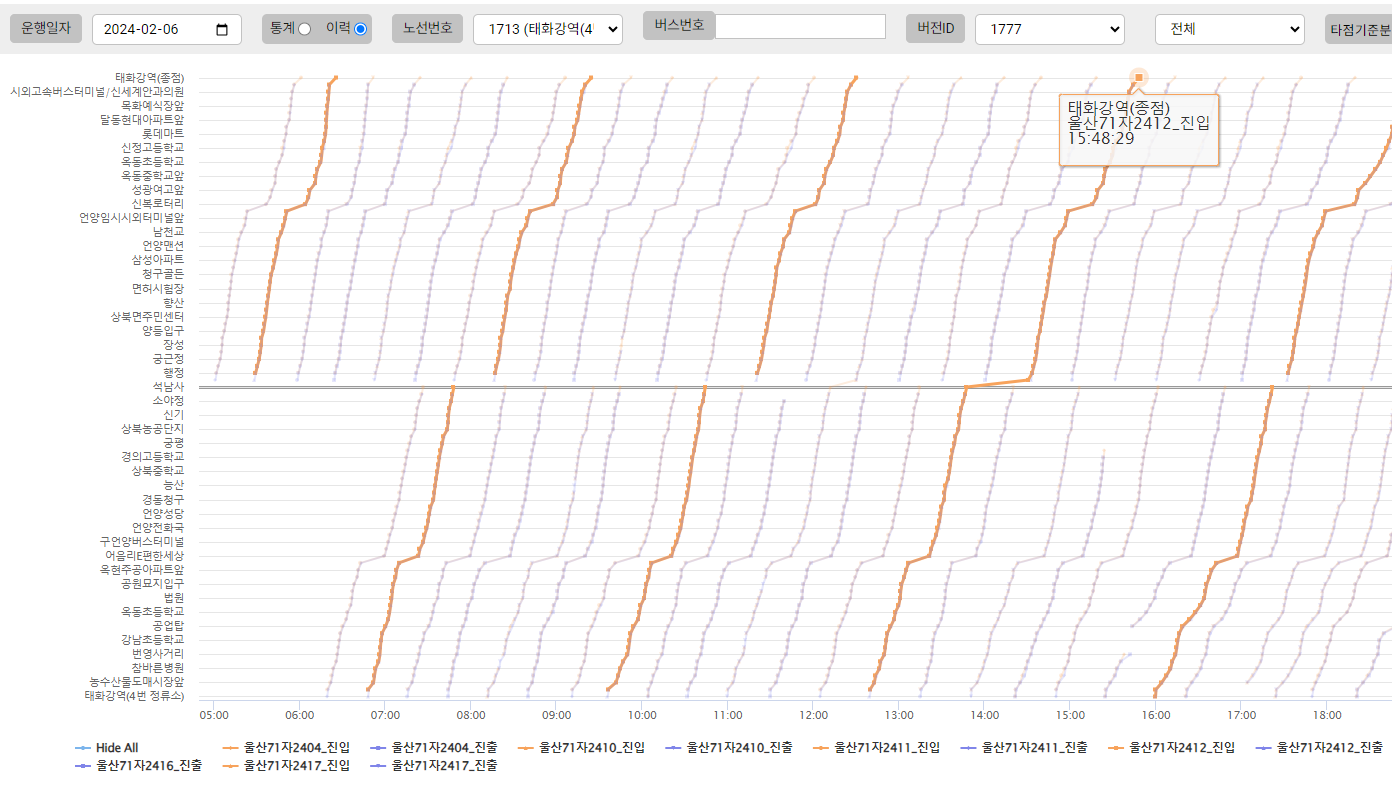Open the 전체 filter dropdown
Screen dimensions: 1392x785
click(1229, 29)
